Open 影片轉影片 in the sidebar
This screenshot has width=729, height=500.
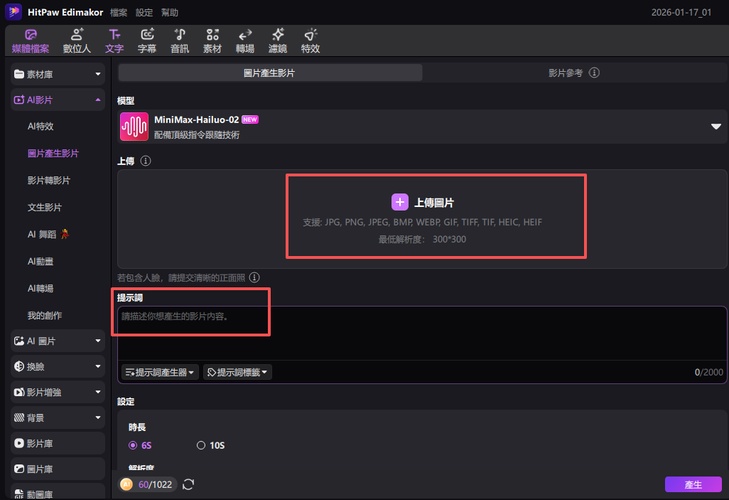(x=49, y=180)
